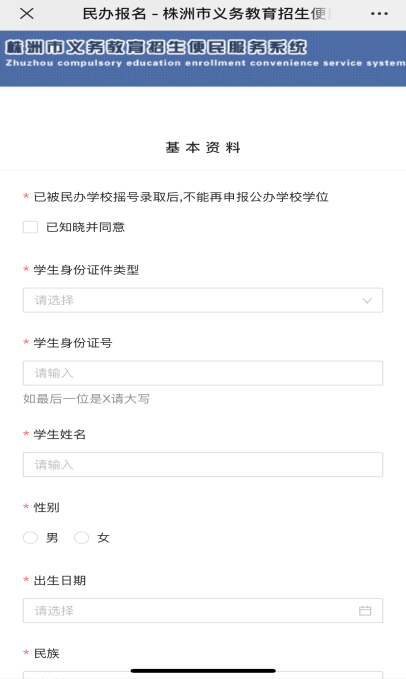Click the 基本资料 section heading
The width and height of the screenshot is (406, 679).
[x=203, y=148]
